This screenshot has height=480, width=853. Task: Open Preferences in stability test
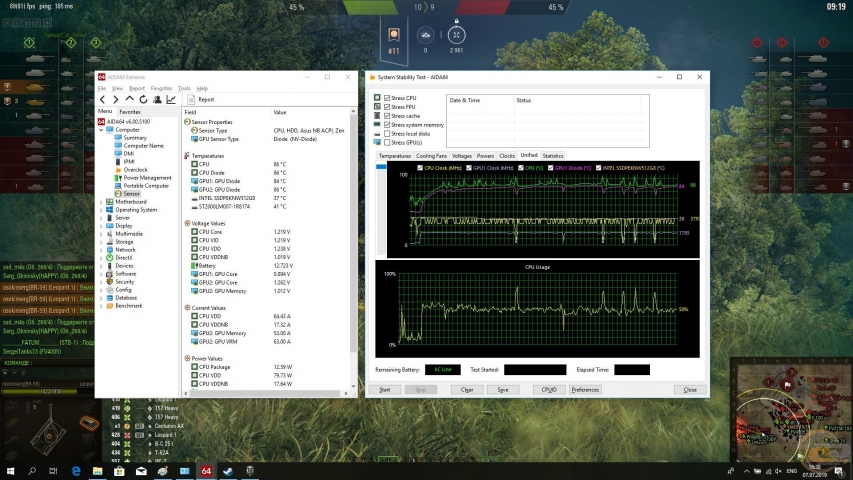pos(585,390)
